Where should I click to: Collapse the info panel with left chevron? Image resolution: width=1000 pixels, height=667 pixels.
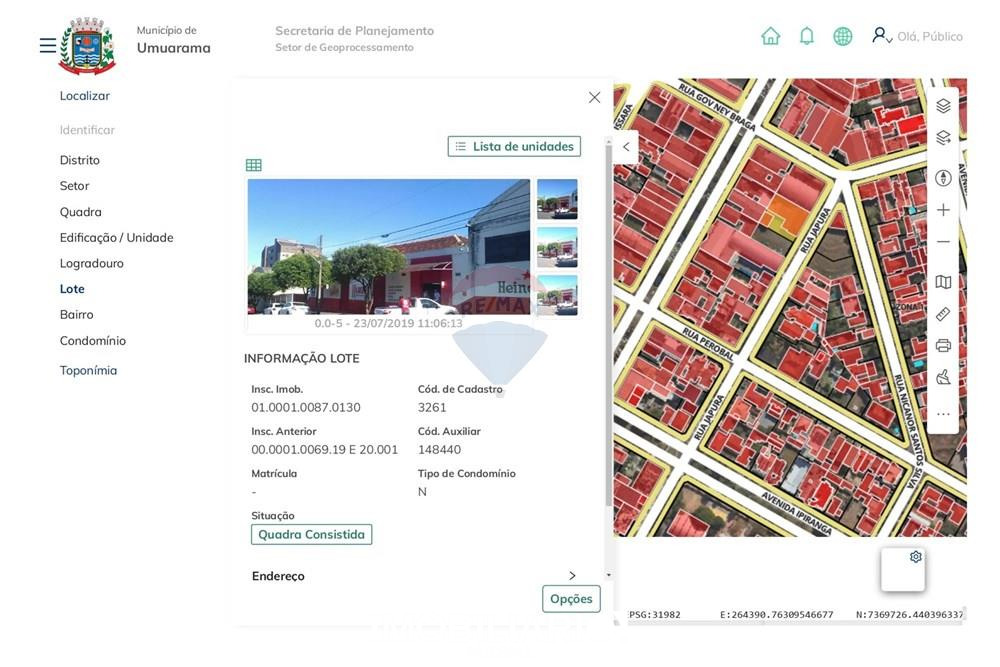point(626,147)
